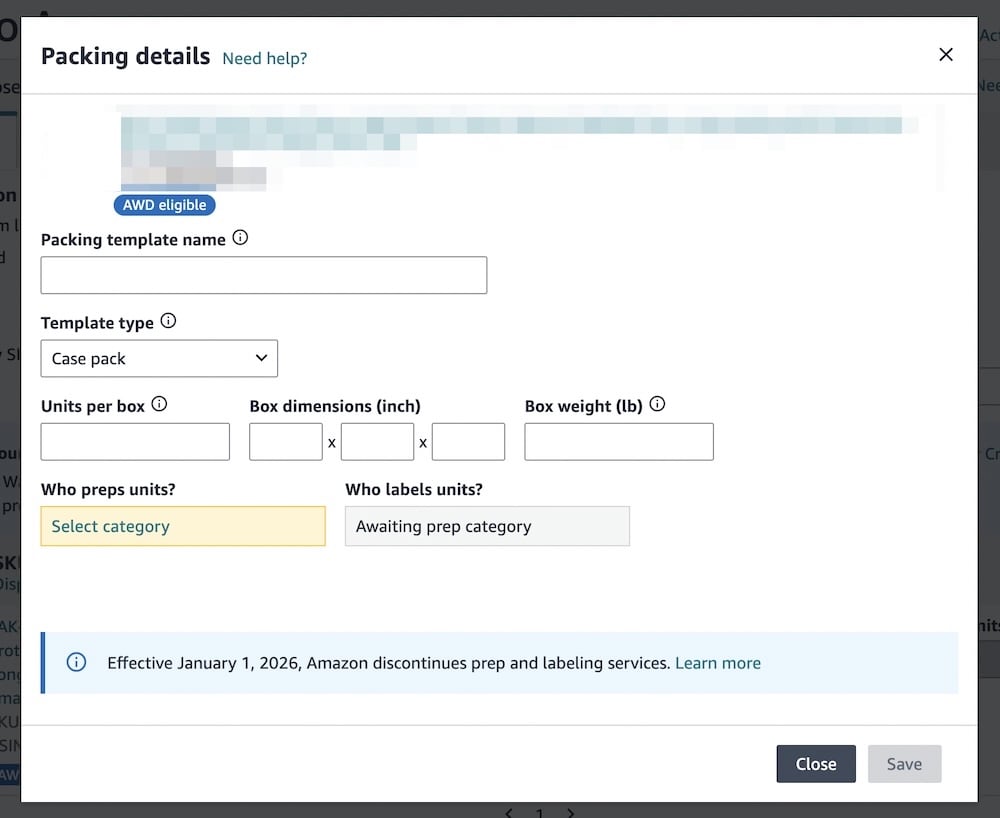The image size is (1000, 818).
Task: Open the Need help? link
Action: tap(264, 58)
